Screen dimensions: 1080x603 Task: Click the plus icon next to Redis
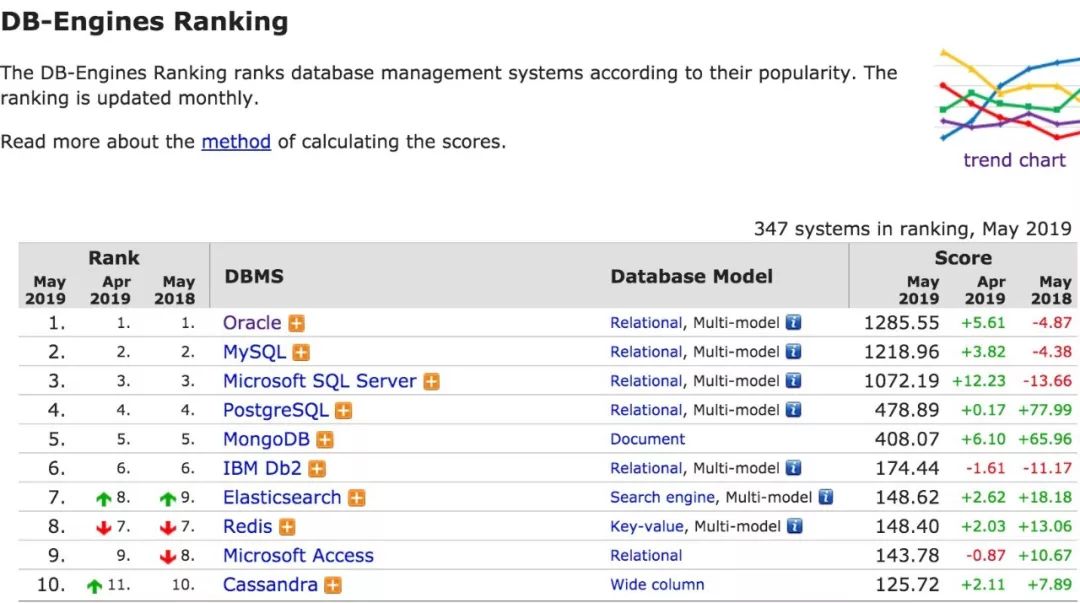(x=287, y=527)
